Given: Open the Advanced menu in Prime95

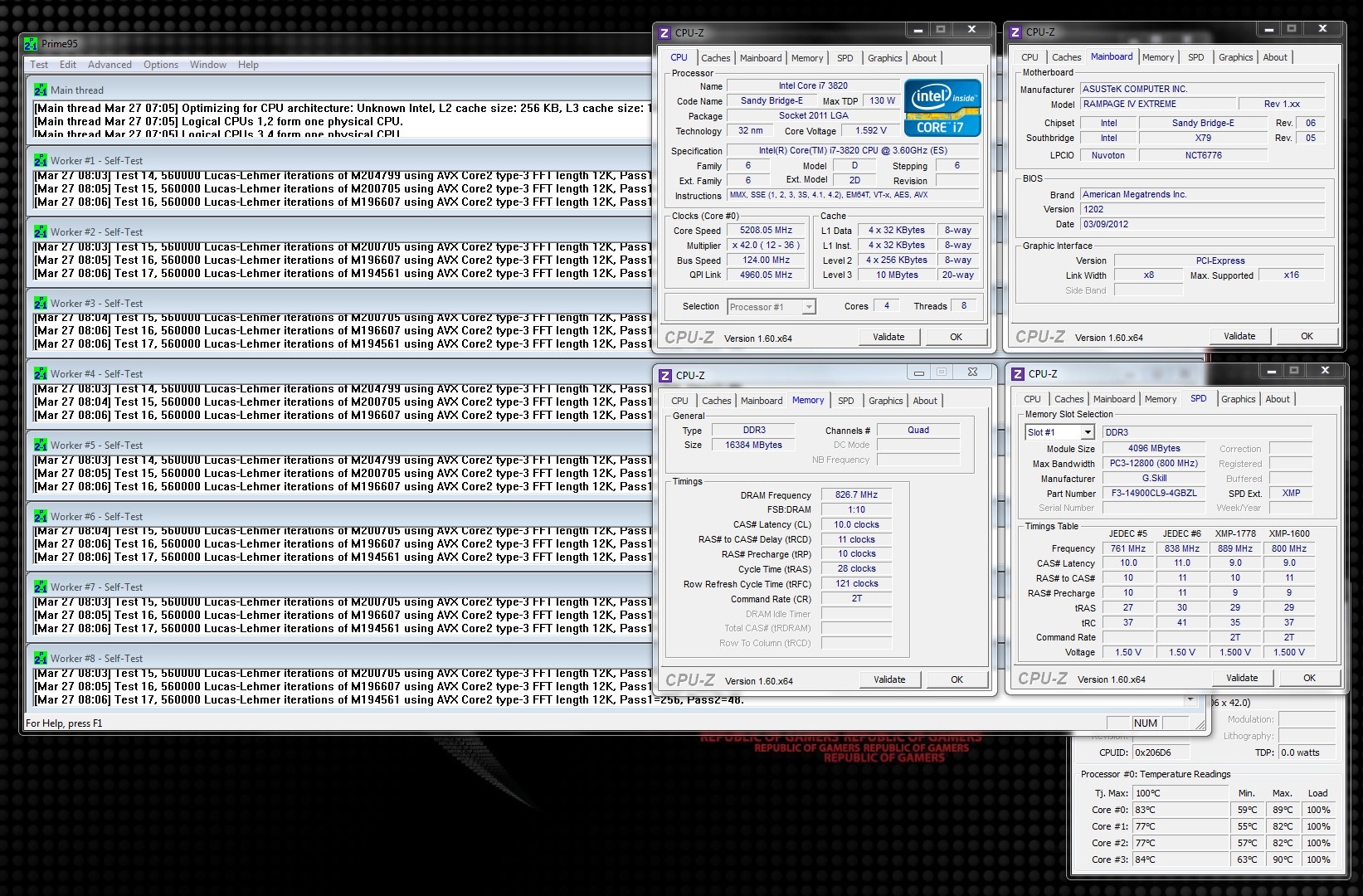Looking at the screenshot, I should click(x=110, y=65).
